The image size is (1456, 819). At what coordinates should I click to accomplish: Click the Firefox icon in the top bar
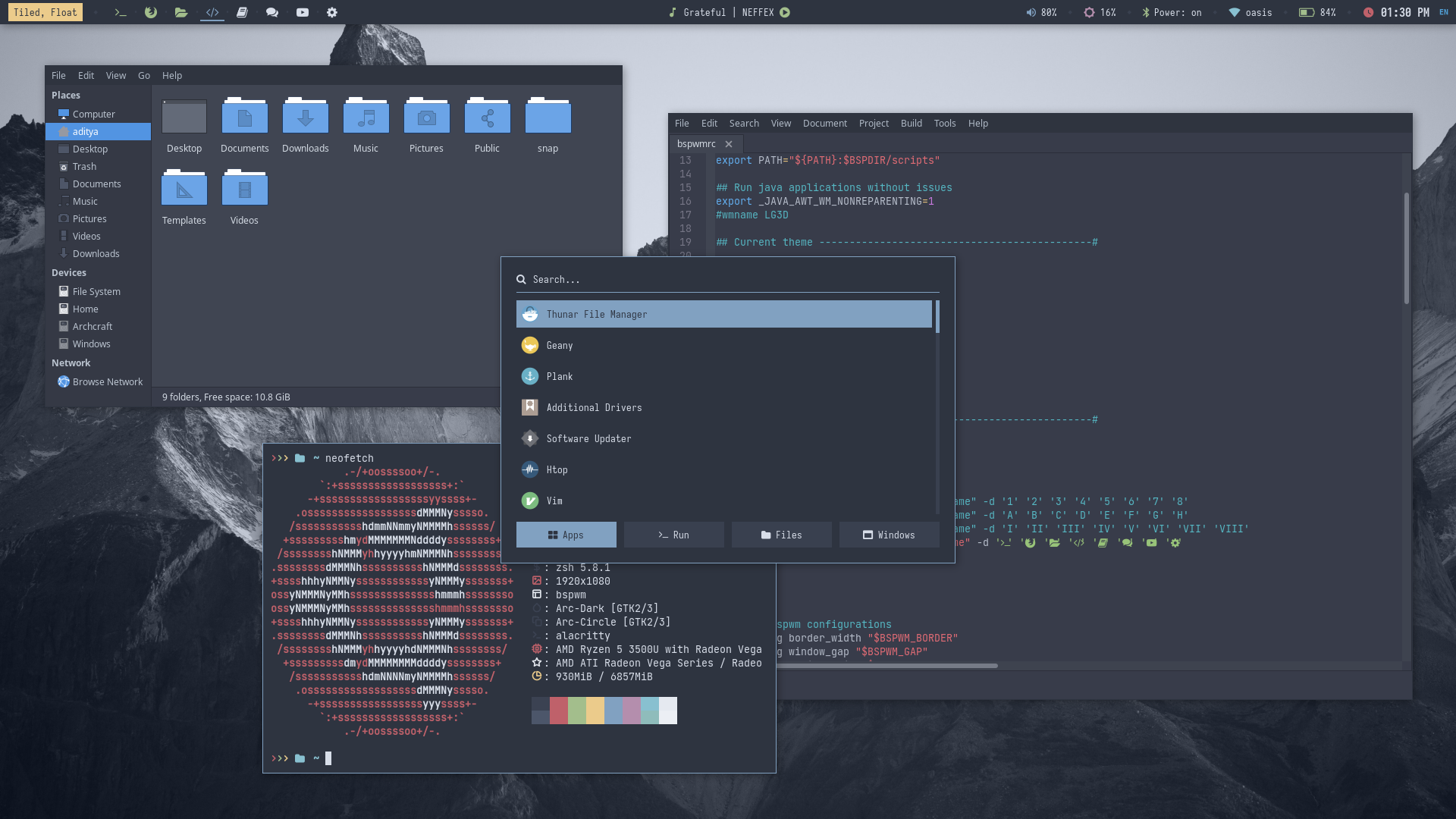tap(150, 12)
